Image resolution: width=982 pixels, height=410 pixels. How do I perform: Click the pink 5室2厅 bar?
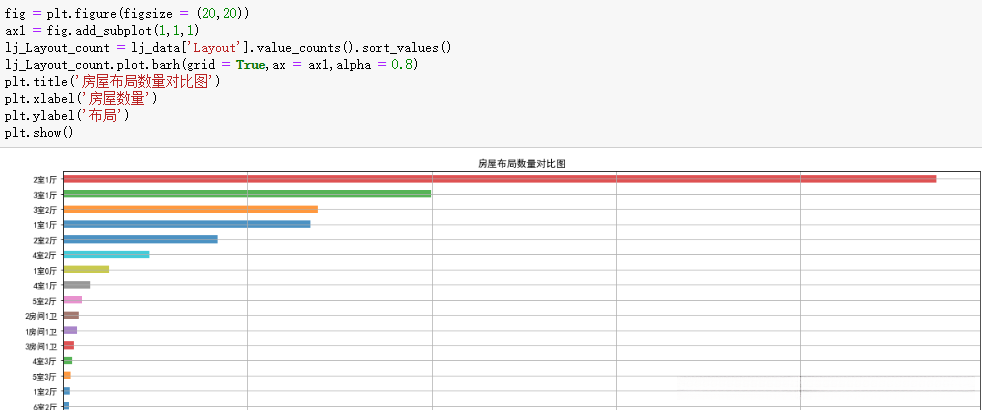(x=72, y=300)
